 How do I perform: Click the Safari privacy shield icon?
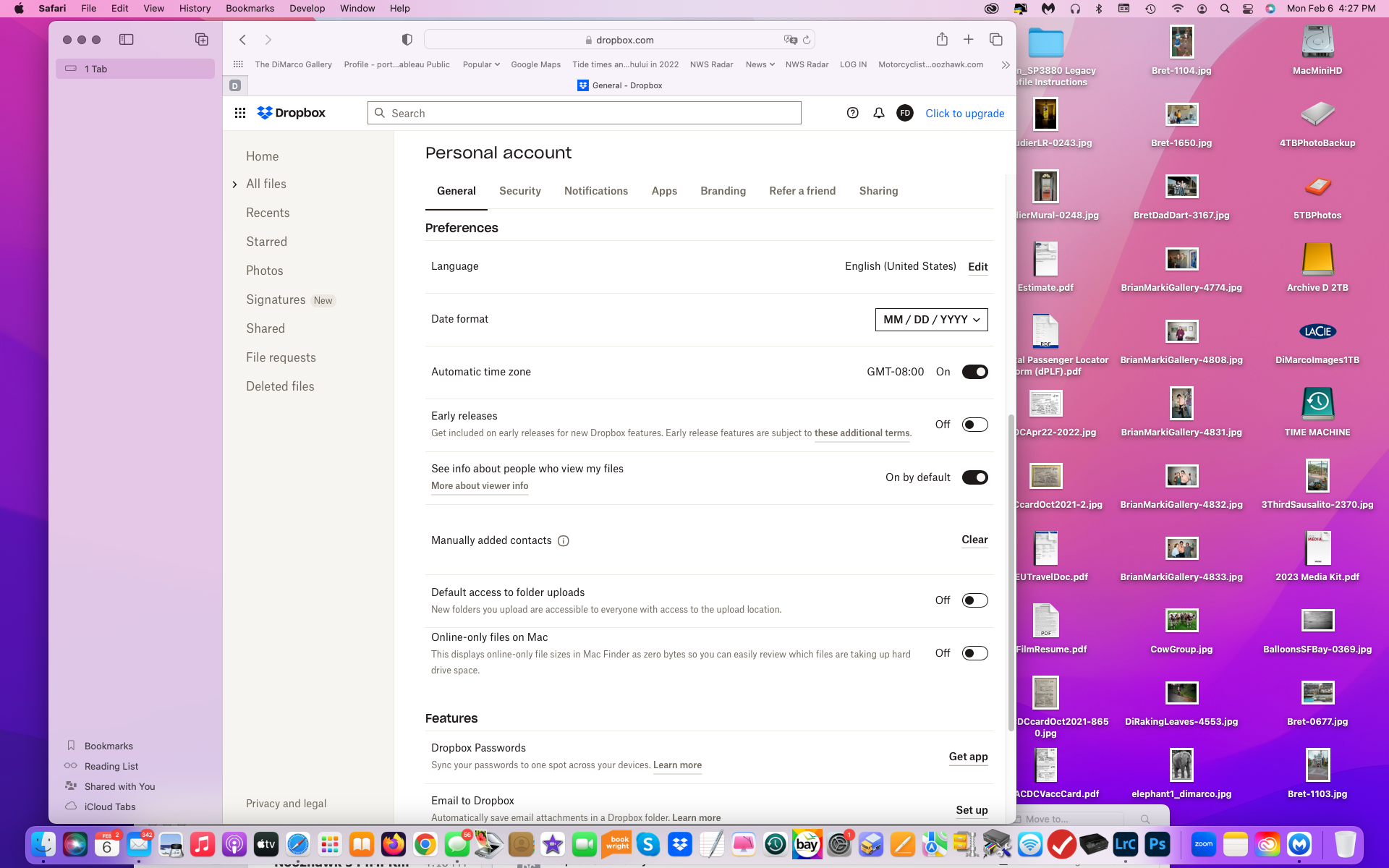point(407,40)
